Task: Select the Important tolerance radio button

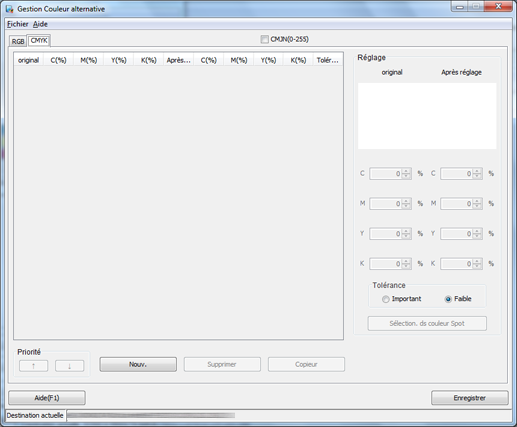Action: pos(386,299)
